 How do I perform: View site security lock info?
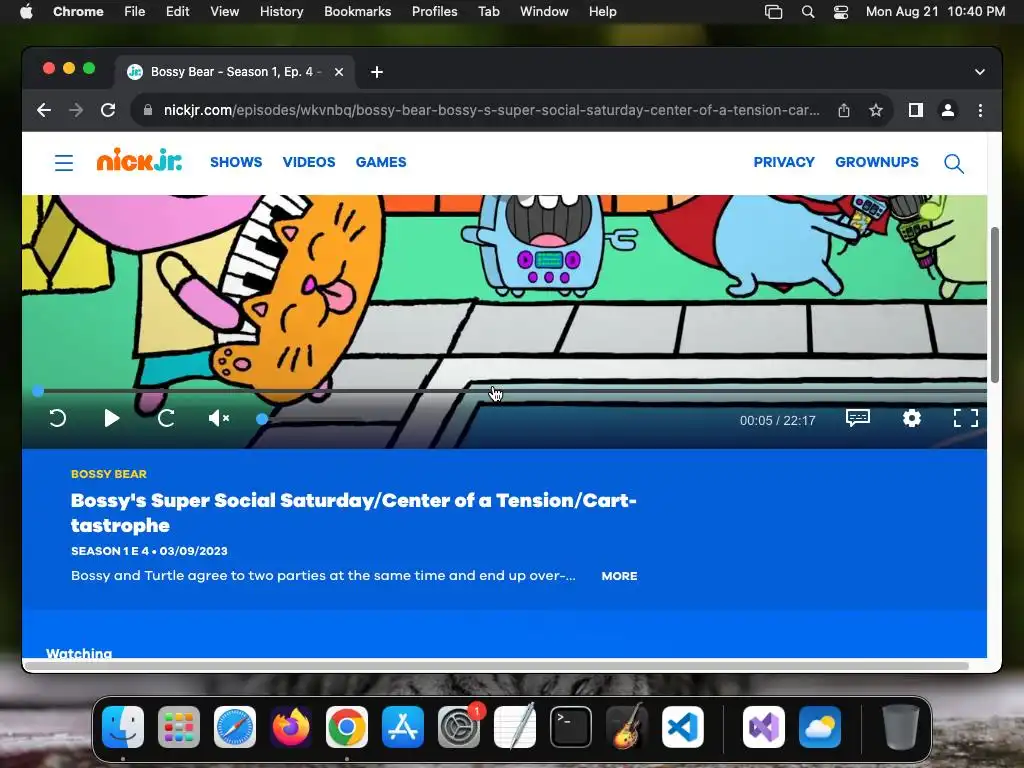pos(148,110)
